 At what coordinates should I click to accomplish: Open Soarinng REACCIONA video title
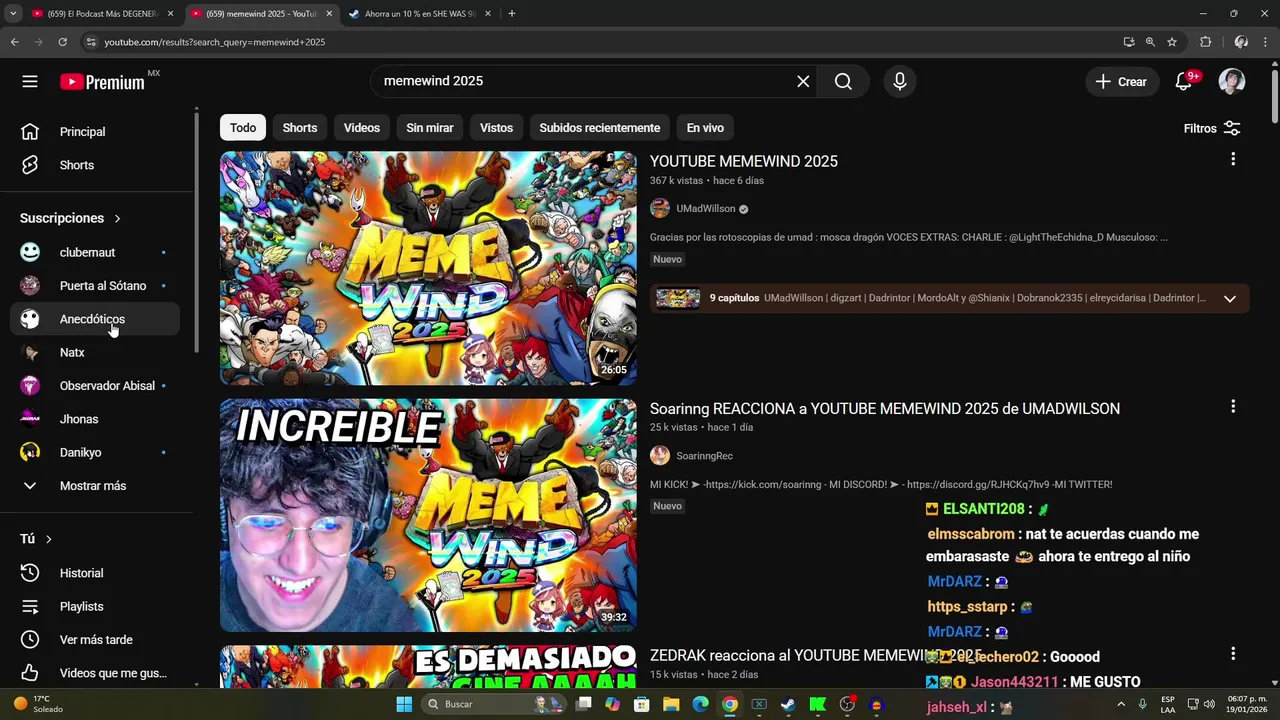pyautogui.click(x=885, y=409)
